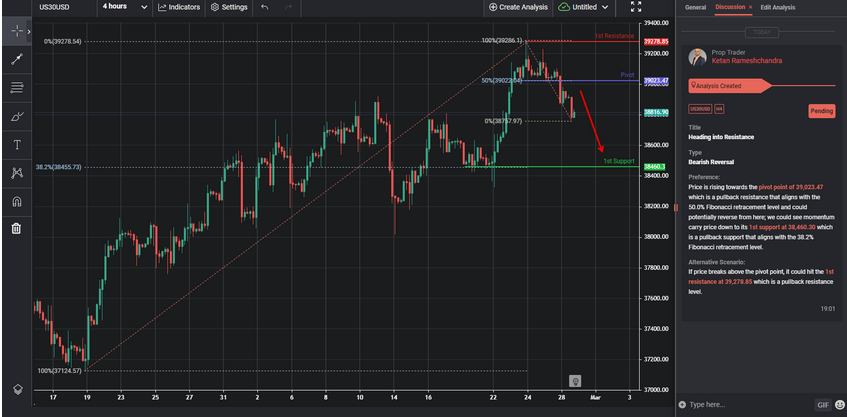
Task: Open the GIF picker
Action: (x=823, y=405)
